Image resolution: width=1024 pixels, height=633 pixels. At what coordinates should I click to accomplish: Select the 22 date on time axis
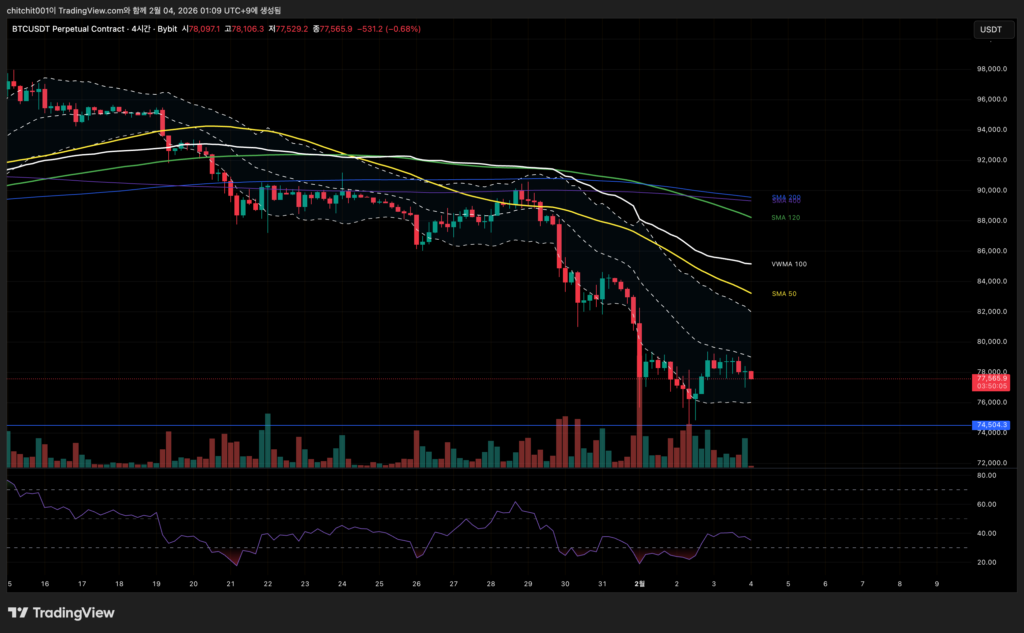[x=268, y=583]
